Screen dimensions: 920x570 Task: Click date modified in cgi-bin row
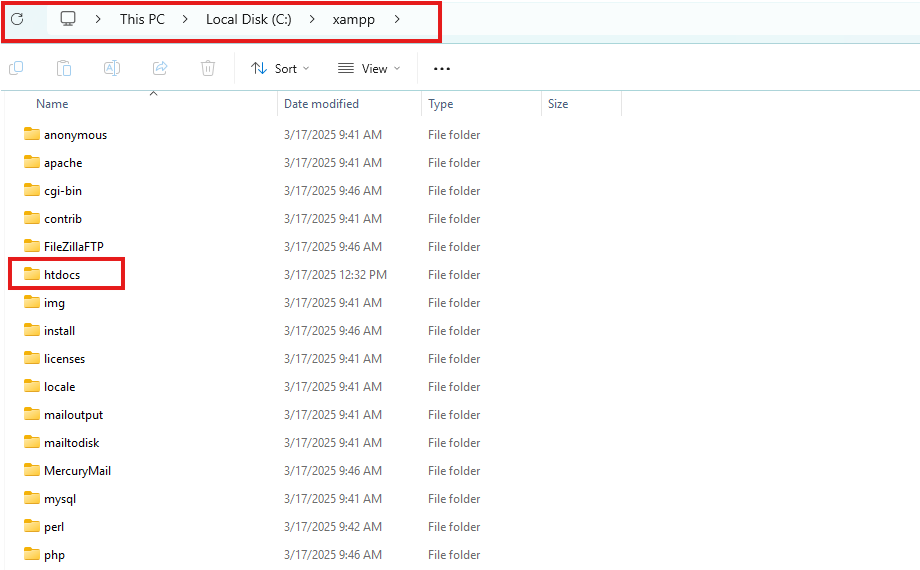(x=333, y=191)
